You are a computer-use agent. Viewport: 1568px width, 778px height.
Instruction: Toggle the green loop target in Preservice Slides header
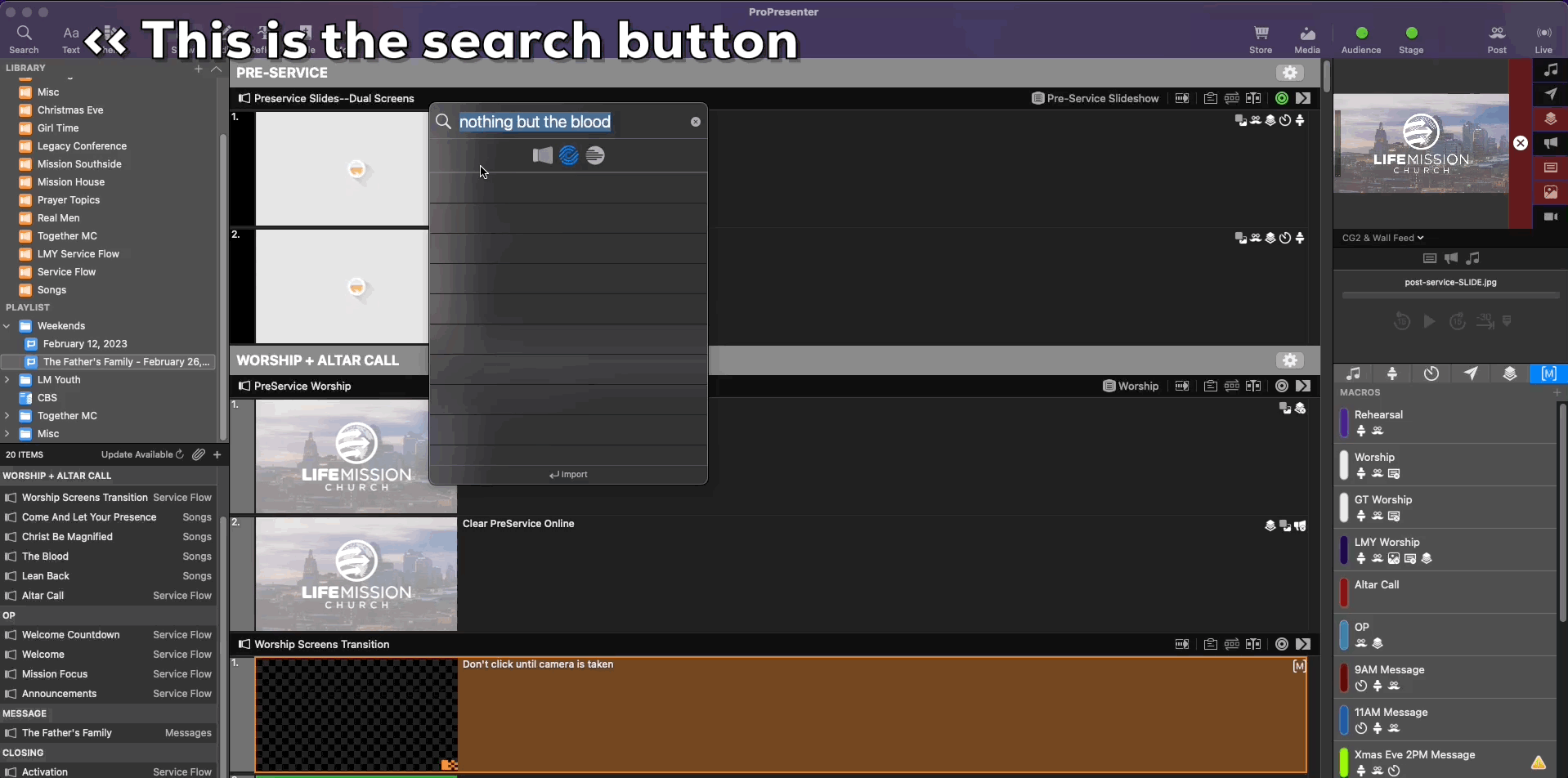pos(1282,99)
